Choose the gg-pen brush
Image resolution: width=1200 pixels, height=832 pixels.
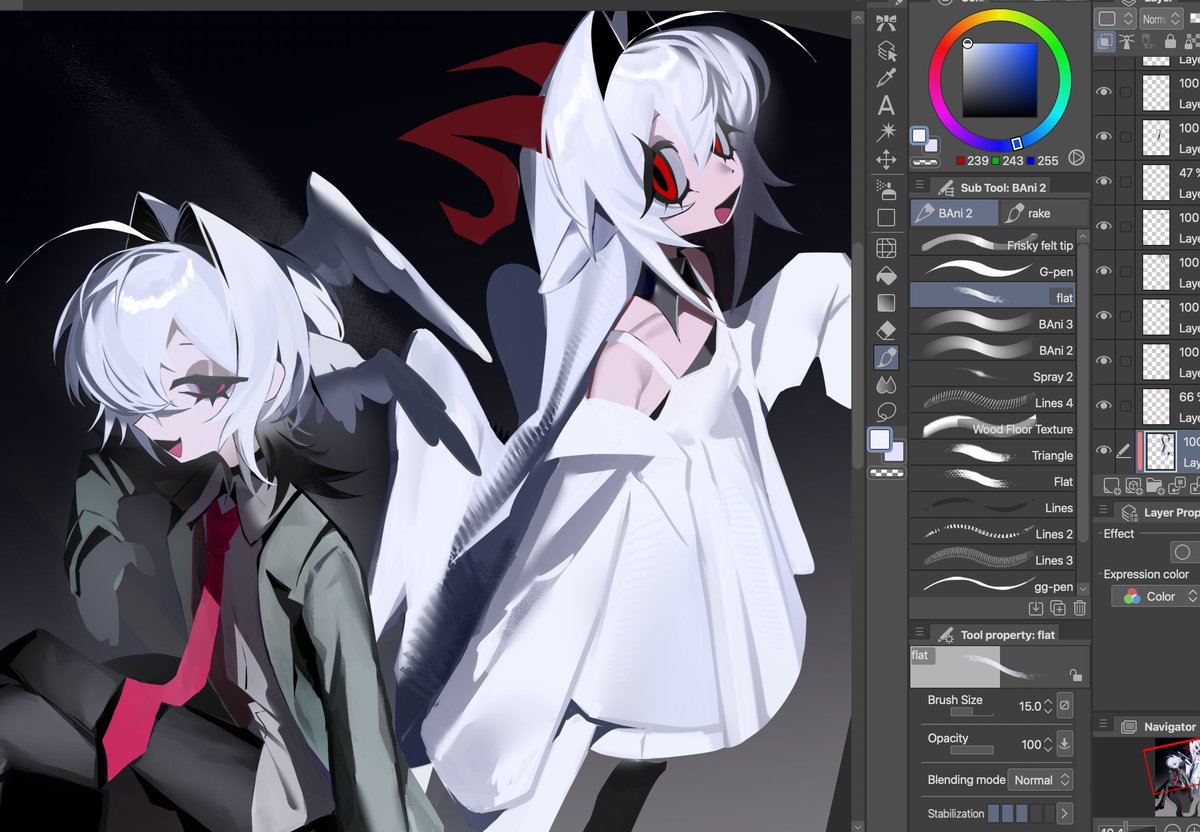992,586
